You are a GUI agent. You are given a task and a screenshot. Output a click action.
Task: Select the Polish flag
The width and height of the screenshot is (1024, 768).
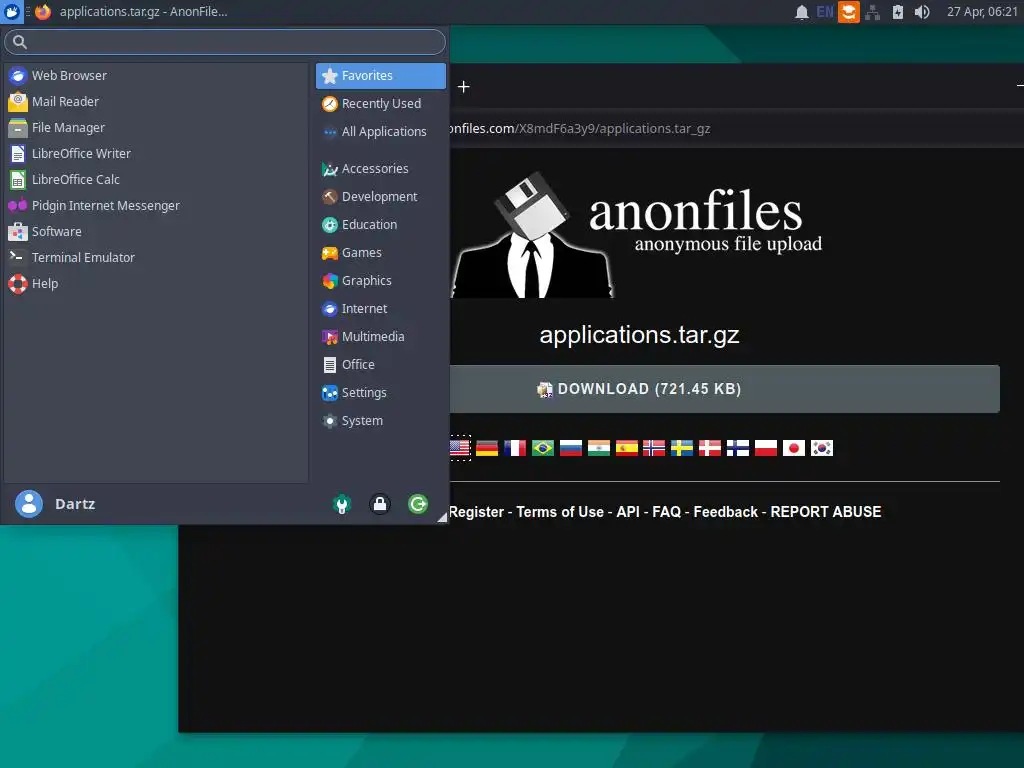[x=766, y=448]
